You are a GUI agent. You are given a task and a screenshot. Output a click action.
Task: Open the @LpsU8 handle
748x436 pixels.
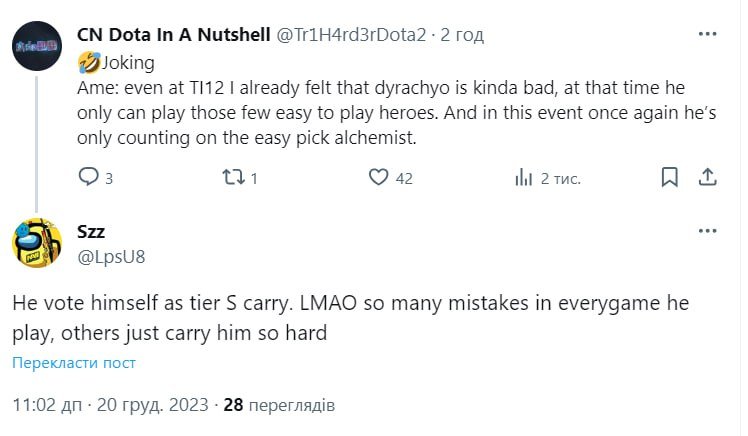pos(111,256)
